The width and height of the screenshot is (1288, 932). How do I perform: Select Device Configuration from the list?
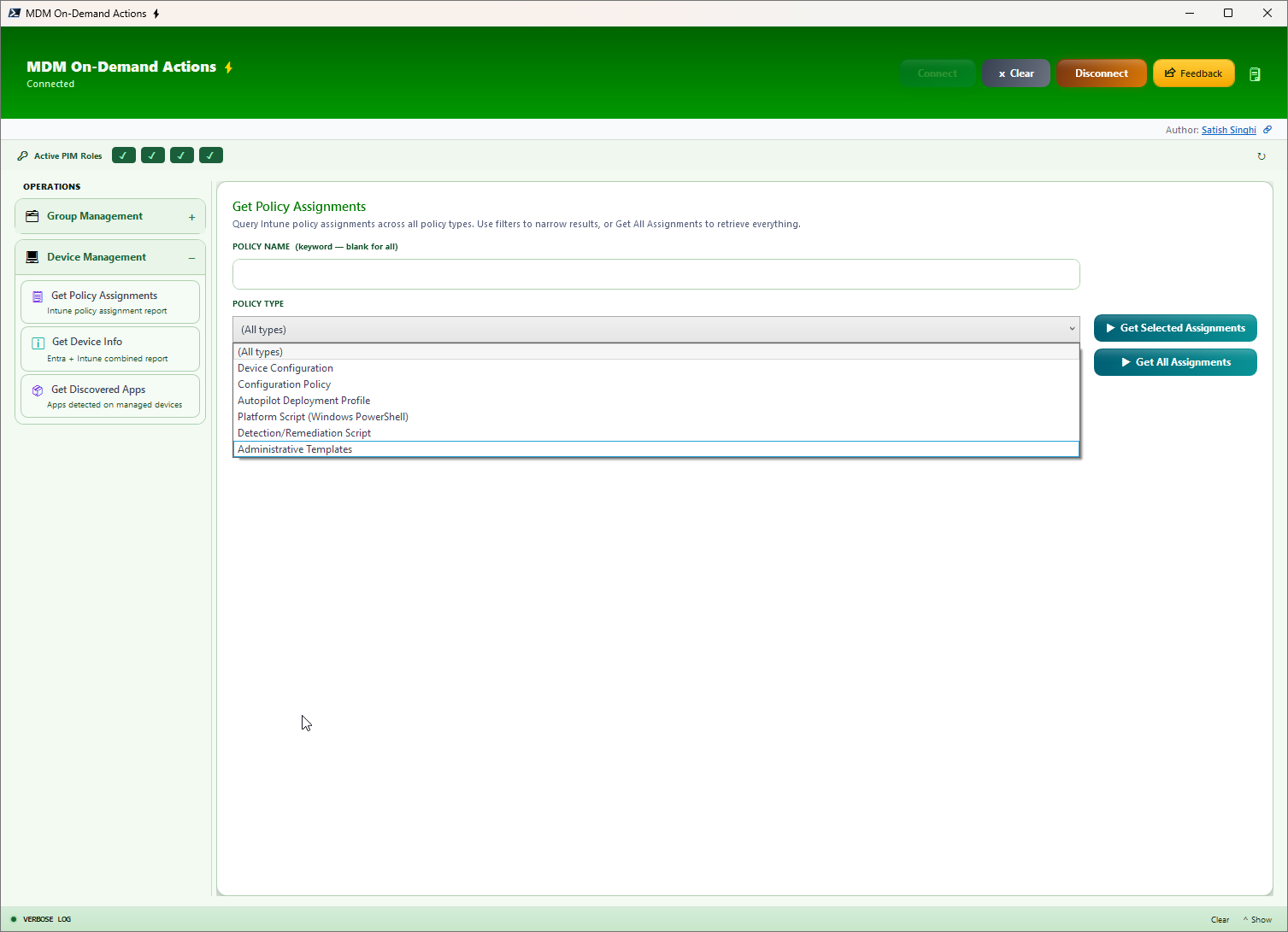click(285, 367)
